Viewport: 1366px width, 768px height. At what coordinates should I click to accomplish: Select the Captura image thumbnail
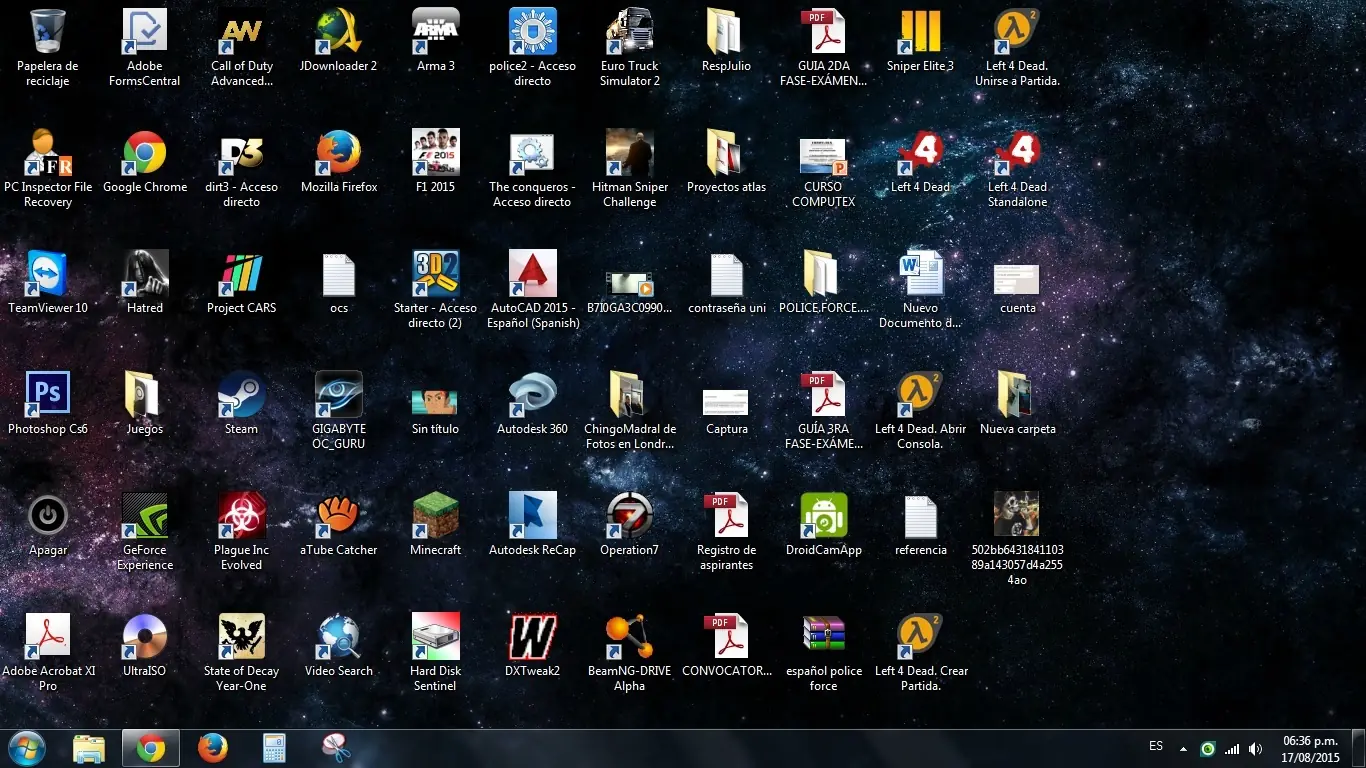(727, 403)
